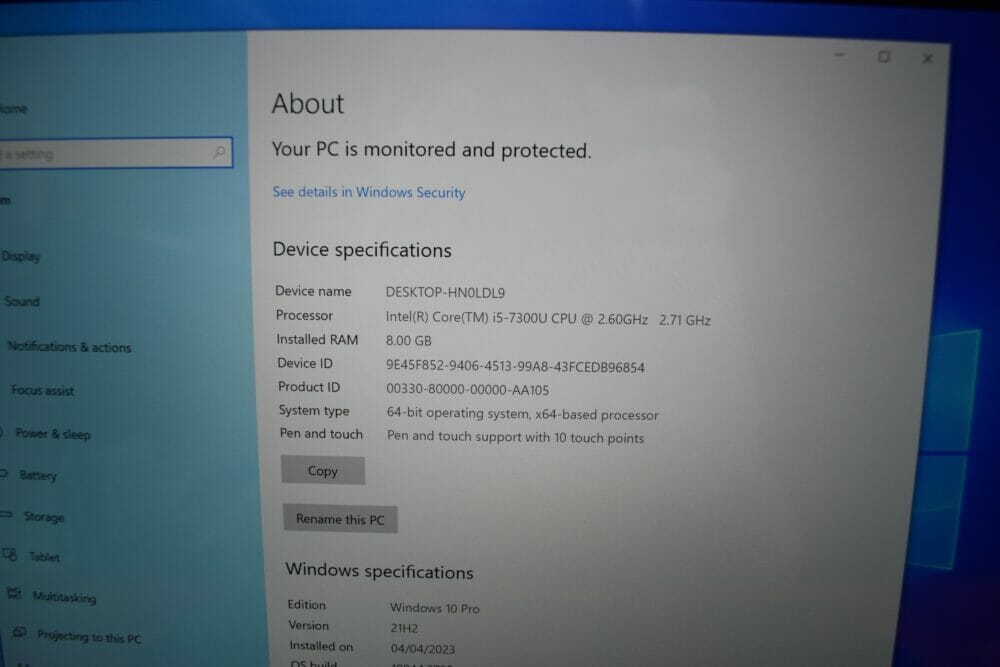Screen dimensions: 1000x667
Task: Select Focus assist in sidebar
Action: coord(43,390)
